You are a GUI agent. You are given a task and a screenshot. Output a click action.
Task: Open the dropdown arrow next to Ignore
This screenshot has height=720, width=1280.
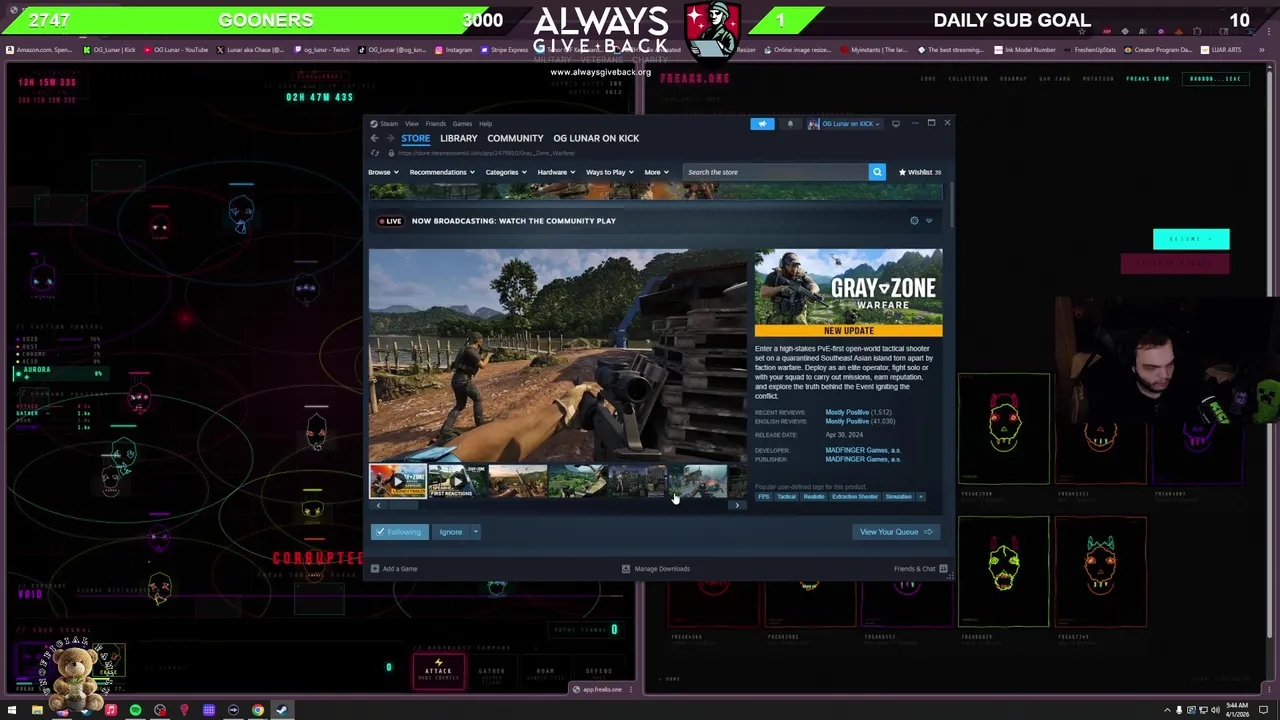click(x=476, y=532)
